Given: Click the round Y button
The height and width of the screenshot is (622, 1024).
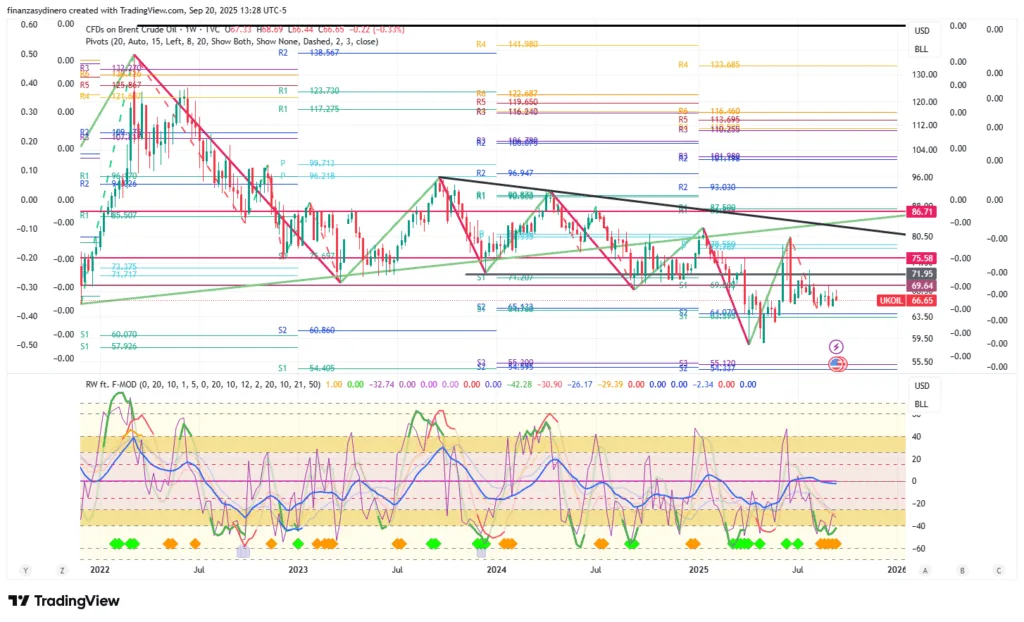Looking at the screenshot, I should (x=25, y=570).
